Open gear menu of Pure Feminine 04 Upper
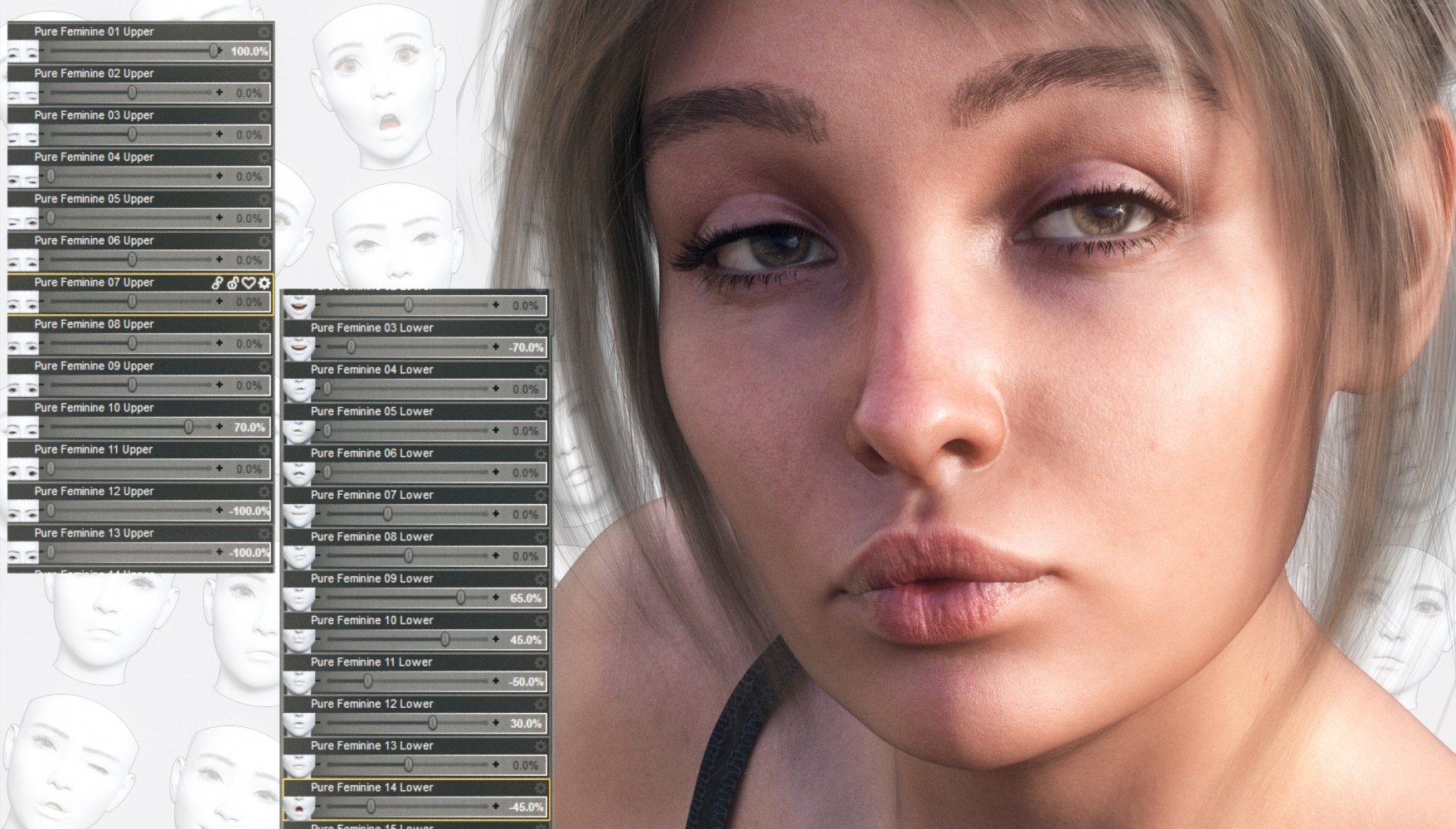The height and width of the screenshot is (829, 1456). tap(265, 158)
